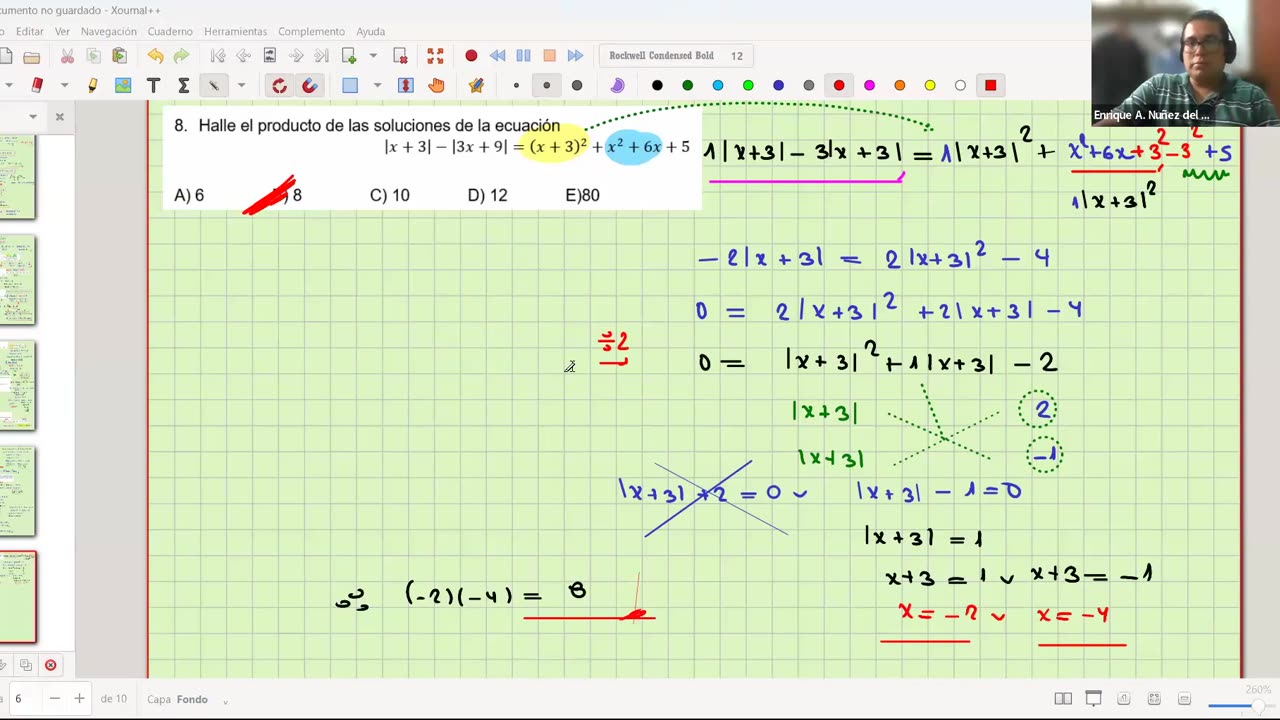Select the vertical space tool
This screenshot has width=1280, height=720.
(406, 86)
